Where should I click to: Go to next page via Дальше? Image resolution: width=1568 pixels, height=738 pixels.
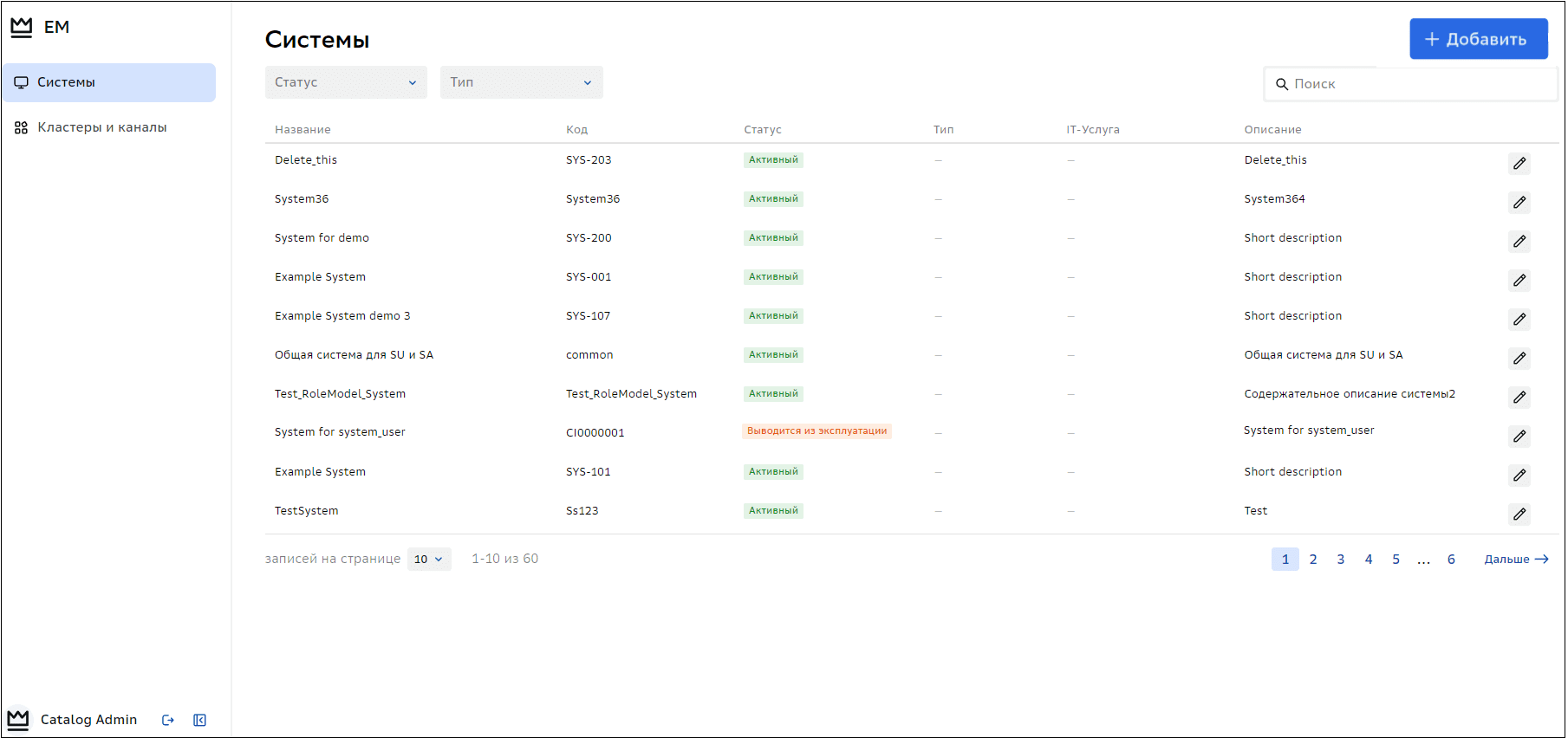point(1516,560)
